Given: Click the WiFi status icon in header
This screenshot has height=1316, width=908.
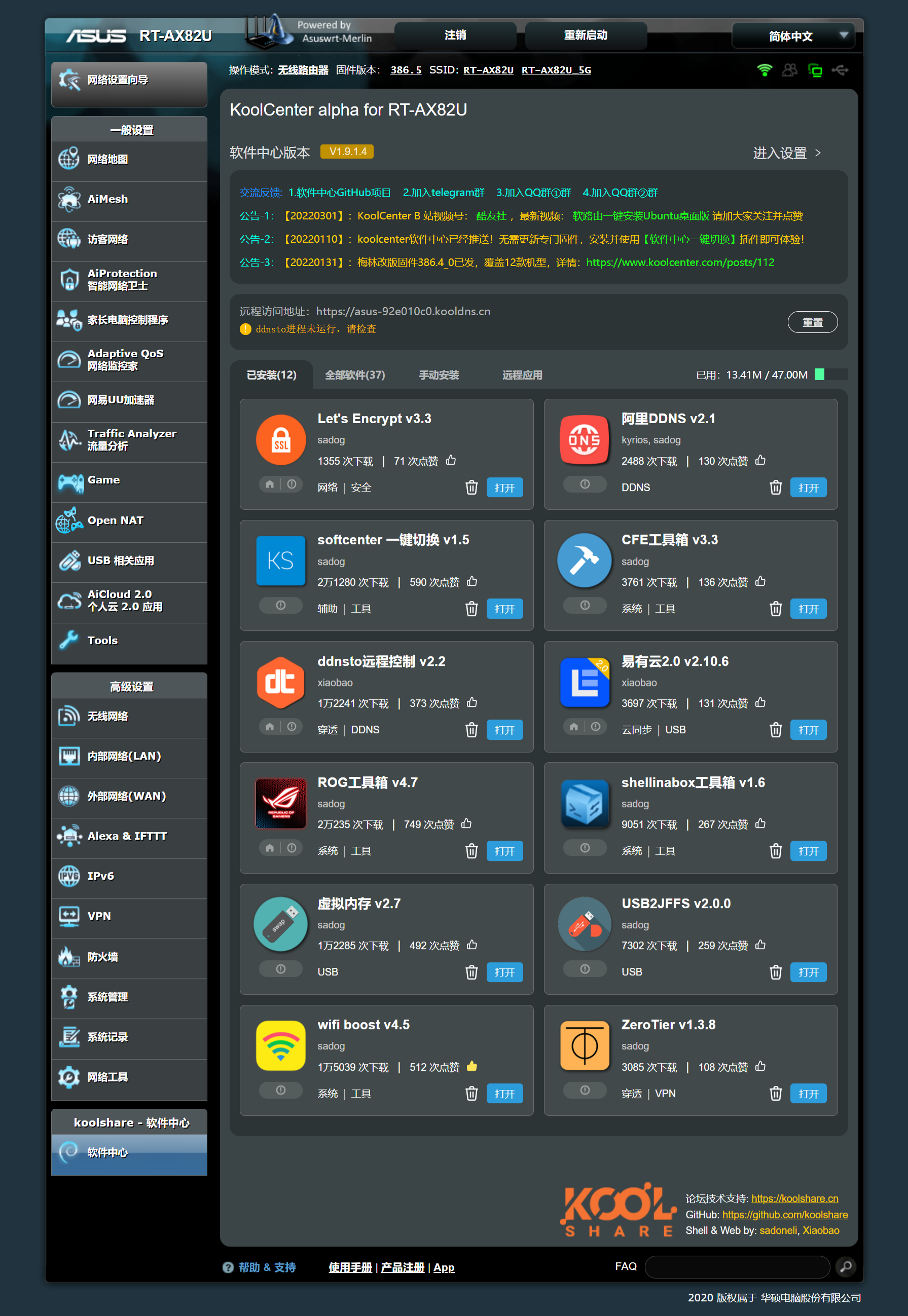Looking at the screenshot, I should [764, 70].
